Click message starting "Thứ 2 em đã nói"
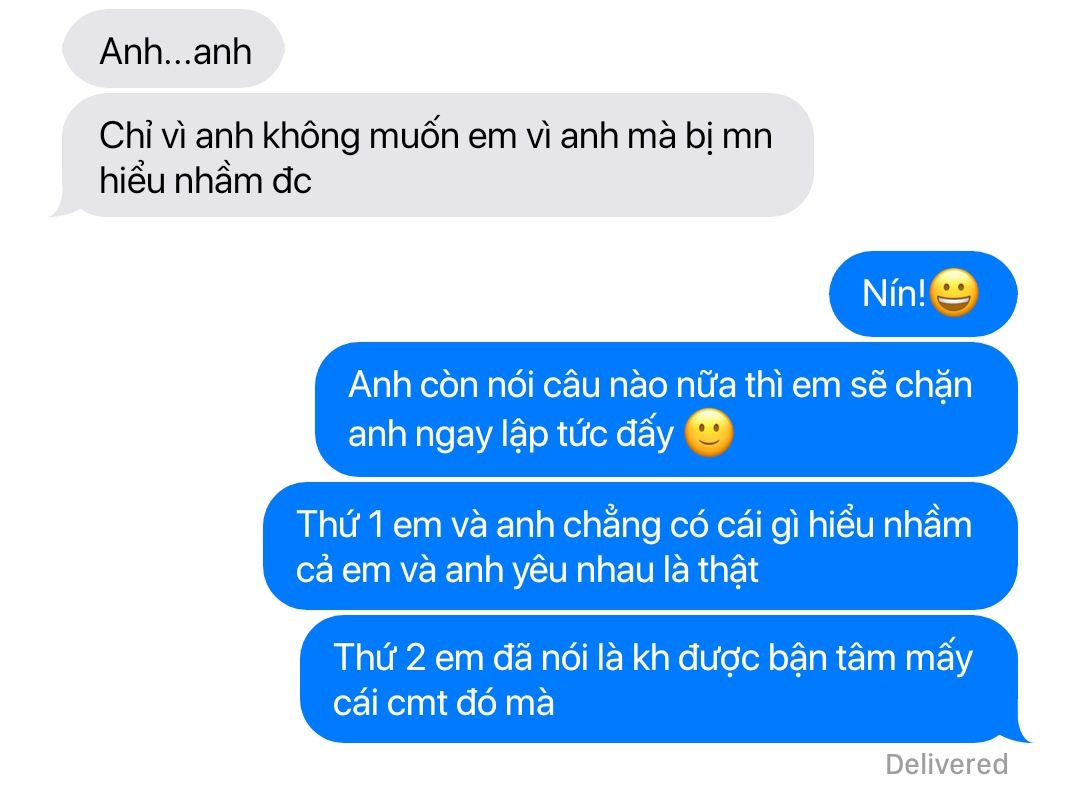Image resolution: width=1080 pixels, height=790 pixels. [x=659, y=680]
